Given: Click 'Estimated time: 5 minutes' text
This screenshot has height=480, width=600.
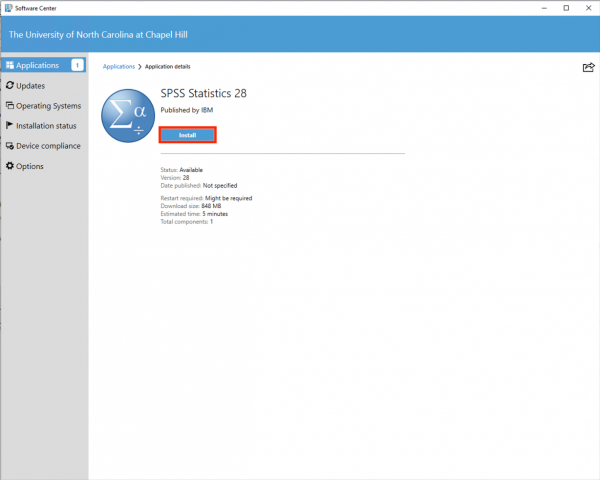Looking at the screenshot, I should click(x=194, y=214).
